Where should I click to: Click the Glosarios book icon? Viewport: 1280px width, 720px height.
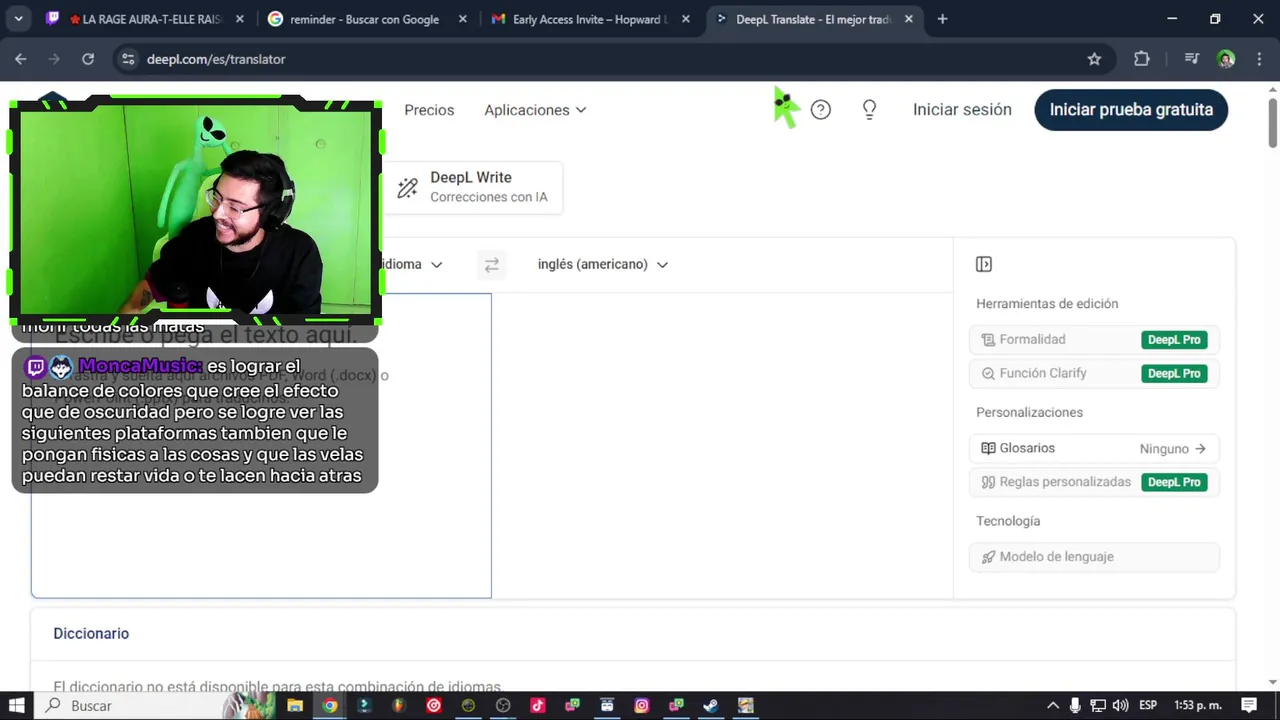(988, 449)
